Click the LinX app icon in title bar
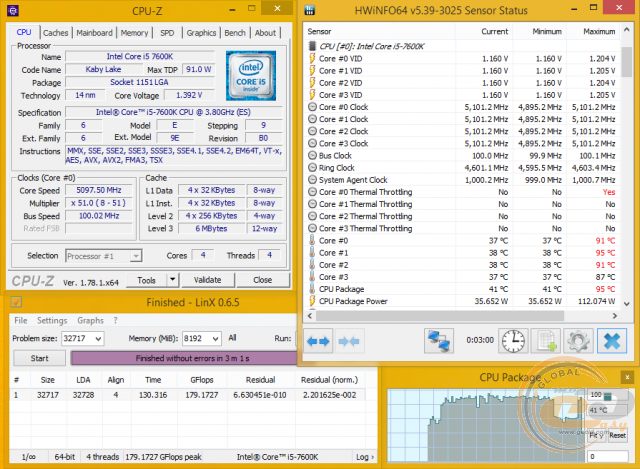This screenshot has height=469, width=640. point(16,302)
